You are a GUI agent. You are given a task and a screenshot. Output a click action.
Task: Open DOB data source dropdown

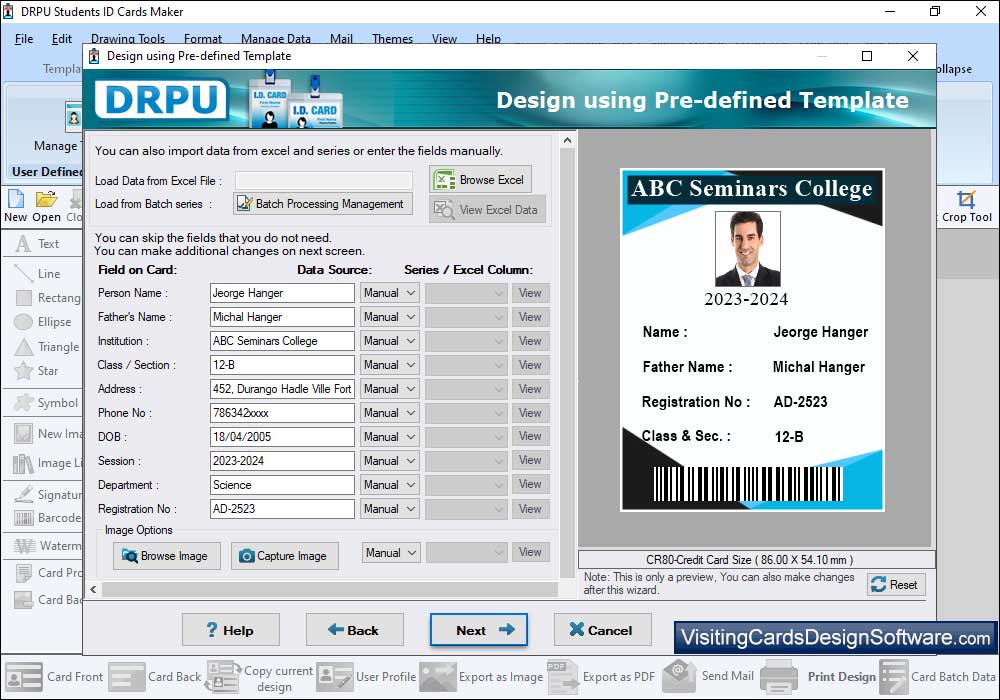pyautogui.click(x=389, y=437)
